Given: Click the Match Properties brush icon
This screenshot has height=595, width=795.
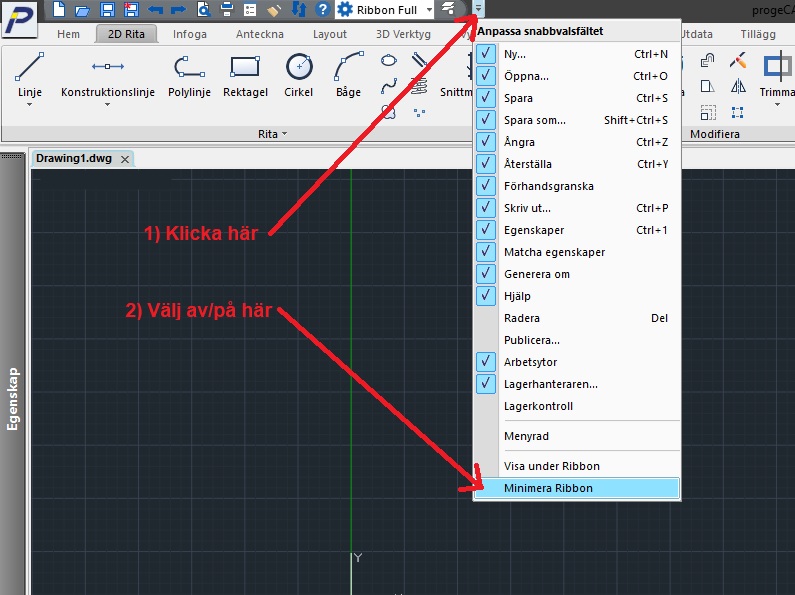Looking at the screenshot, I should point(274,10).
